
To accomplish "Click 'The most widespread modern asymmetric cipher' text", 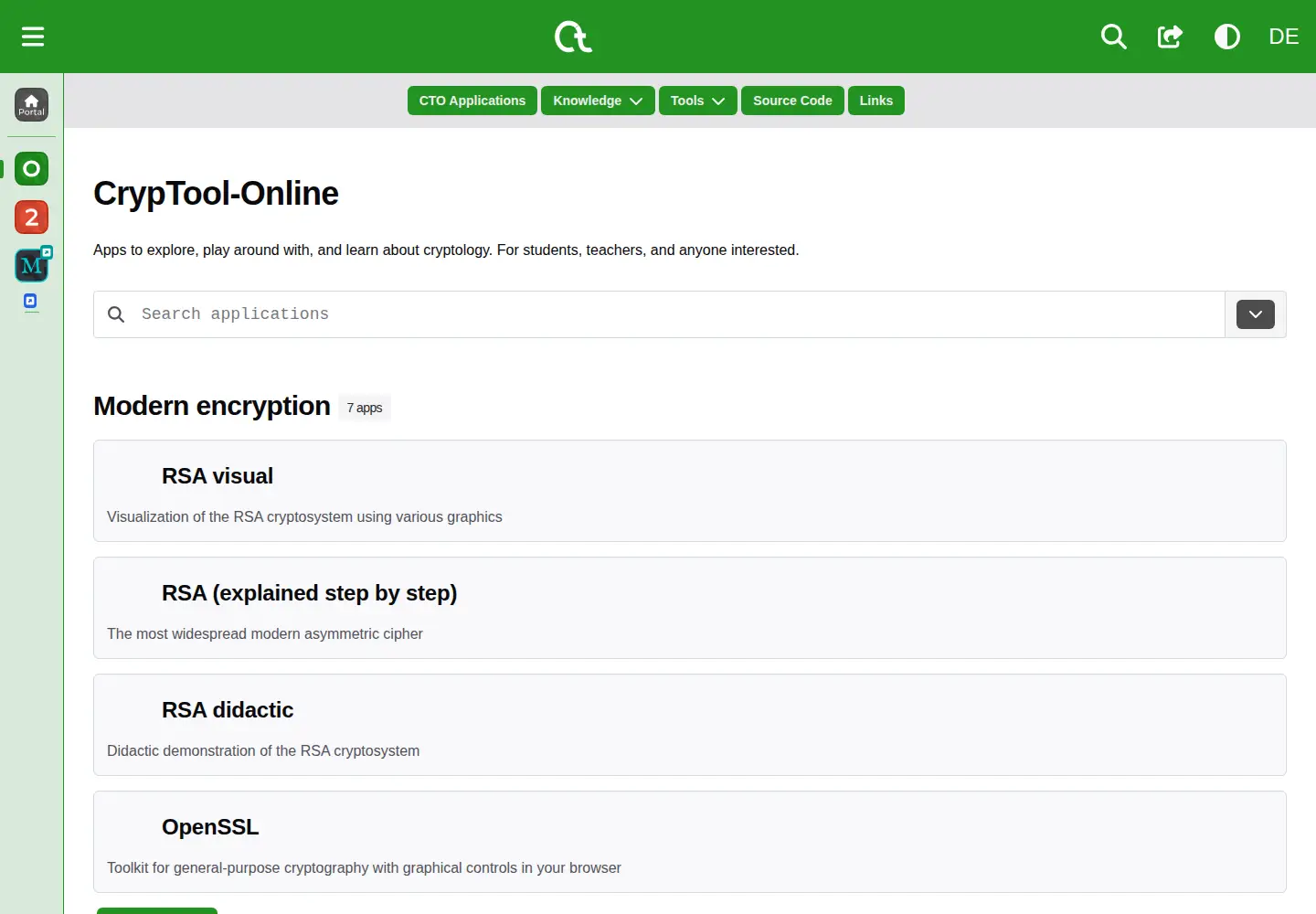I will tap(265, 633).
